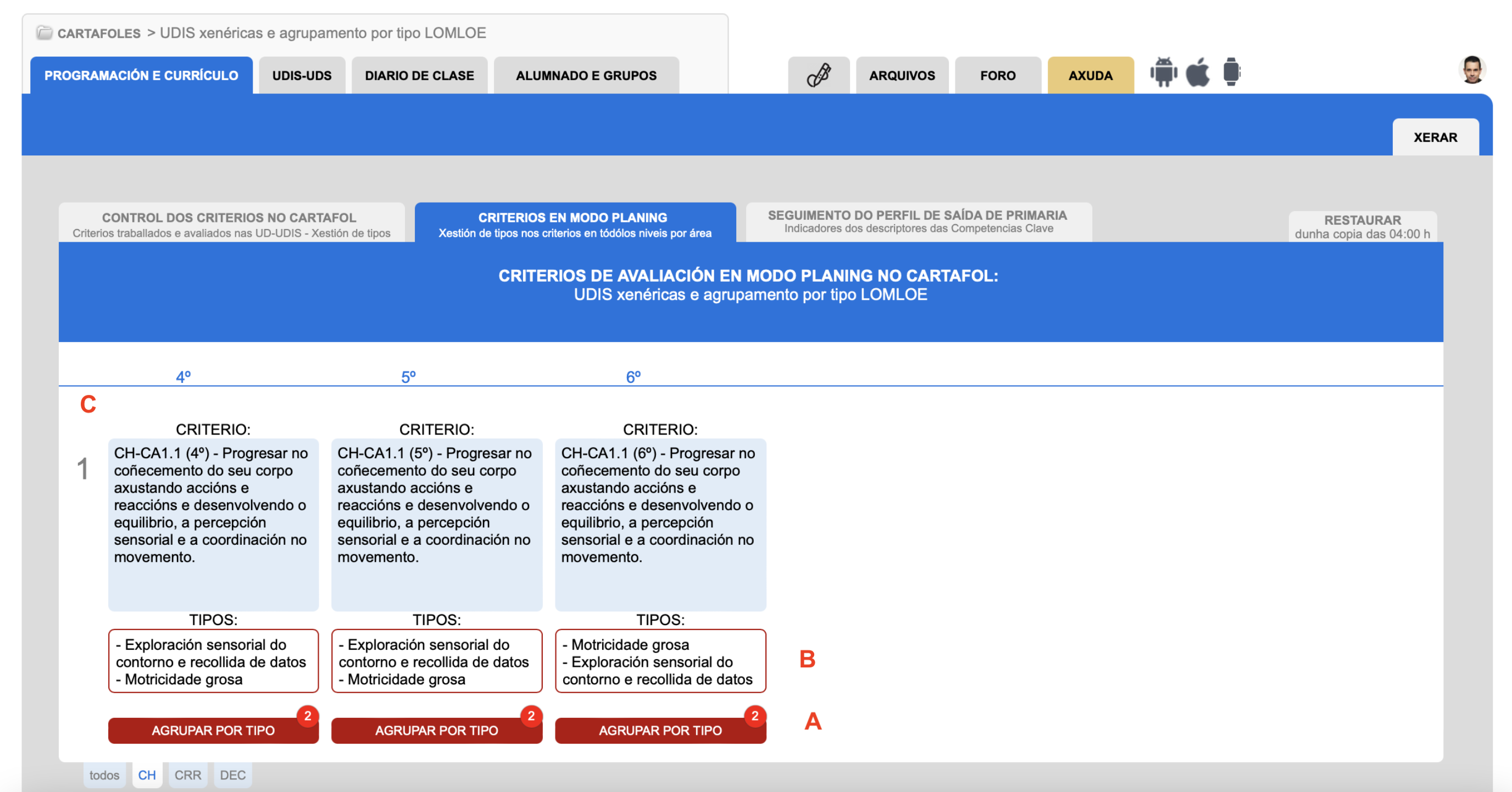Click RESTAURAR dunha copia das 04:00 h
Image resolution: width=1512 pixels, height=792 pixels.
pos(1363,226)
